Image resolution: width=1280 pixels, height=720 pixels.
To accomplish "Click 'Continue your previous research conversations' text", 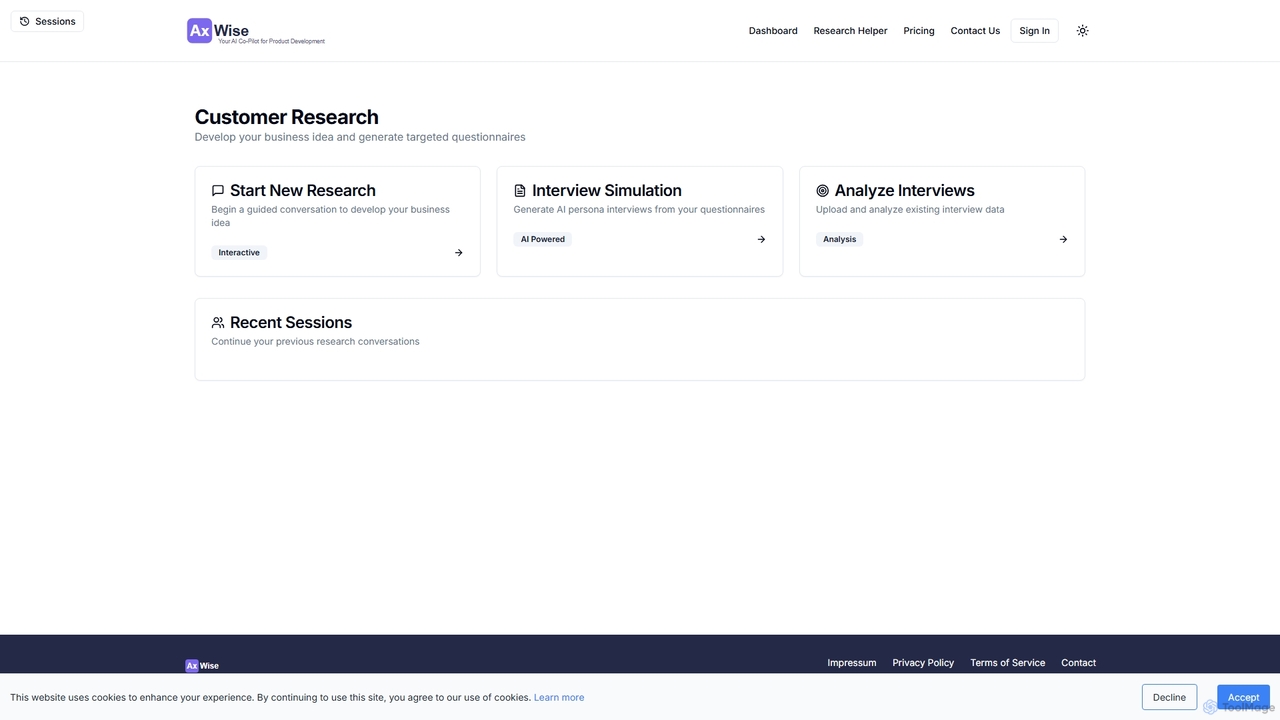I will [315, 342].
